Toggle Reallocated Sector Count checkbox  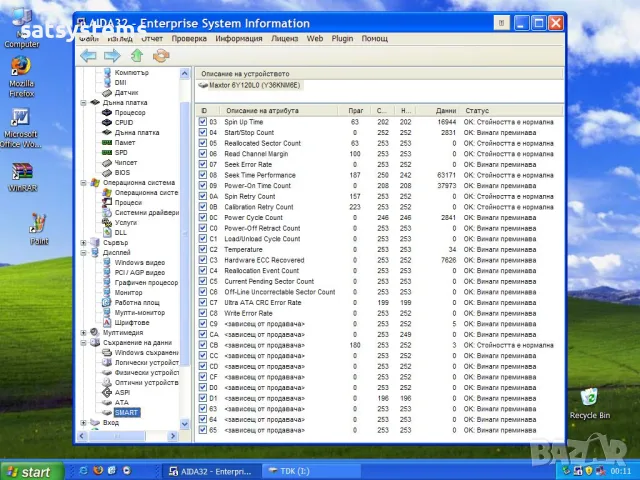pyautogui.click(x=203, y=143)
